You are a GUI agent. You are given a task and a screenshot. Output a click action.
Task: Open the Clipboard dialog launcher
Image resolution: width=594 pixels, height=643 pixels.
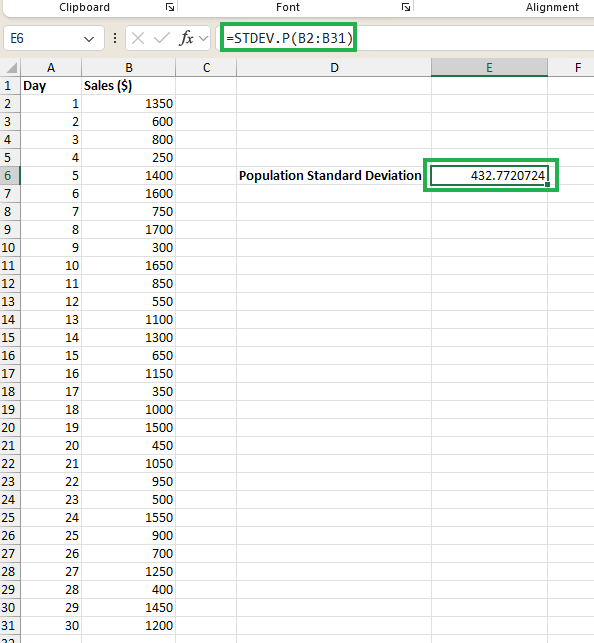pyautogui.click(x=170, y=7)
